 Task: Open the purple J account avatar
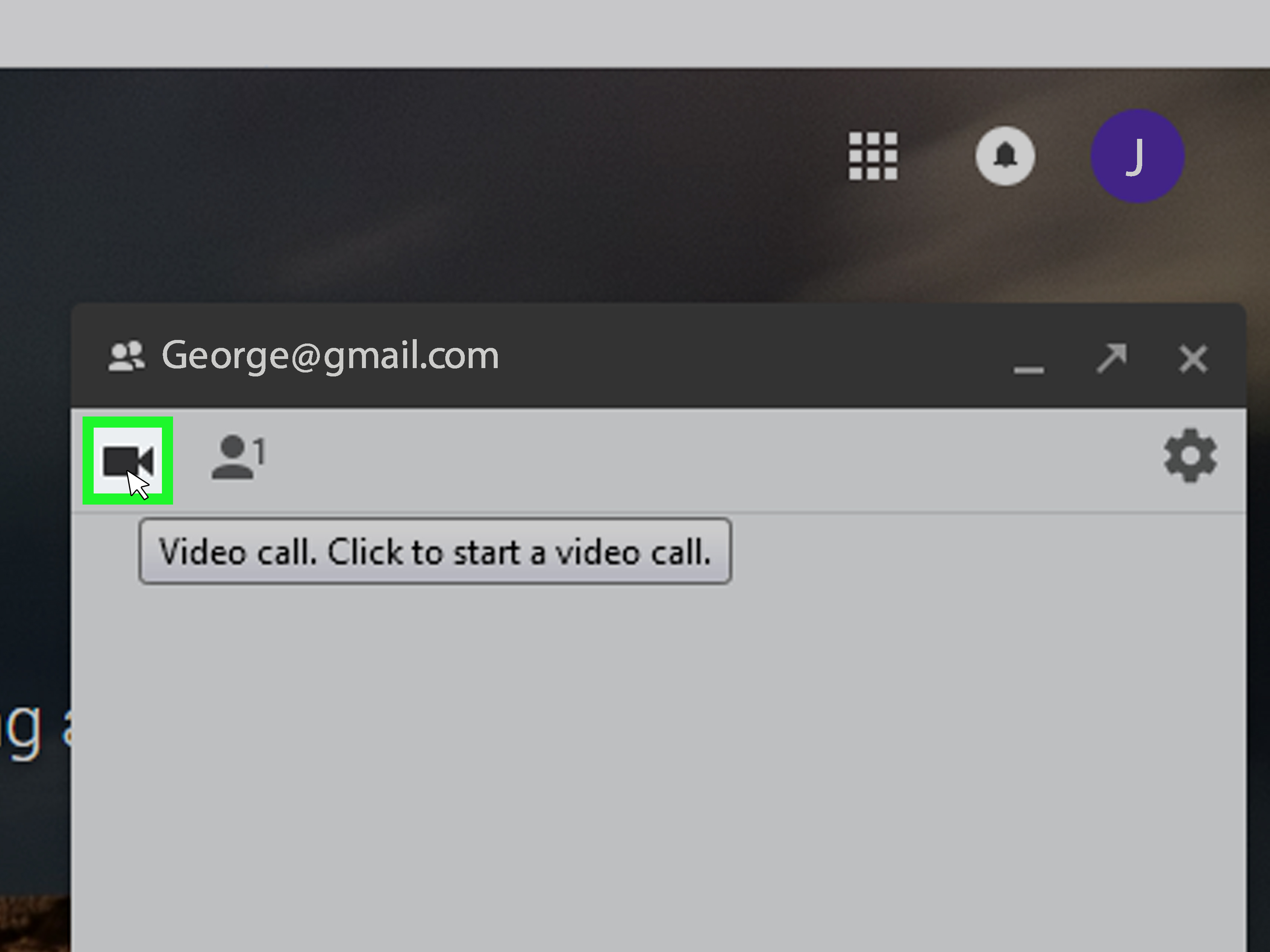[1137, 156]
